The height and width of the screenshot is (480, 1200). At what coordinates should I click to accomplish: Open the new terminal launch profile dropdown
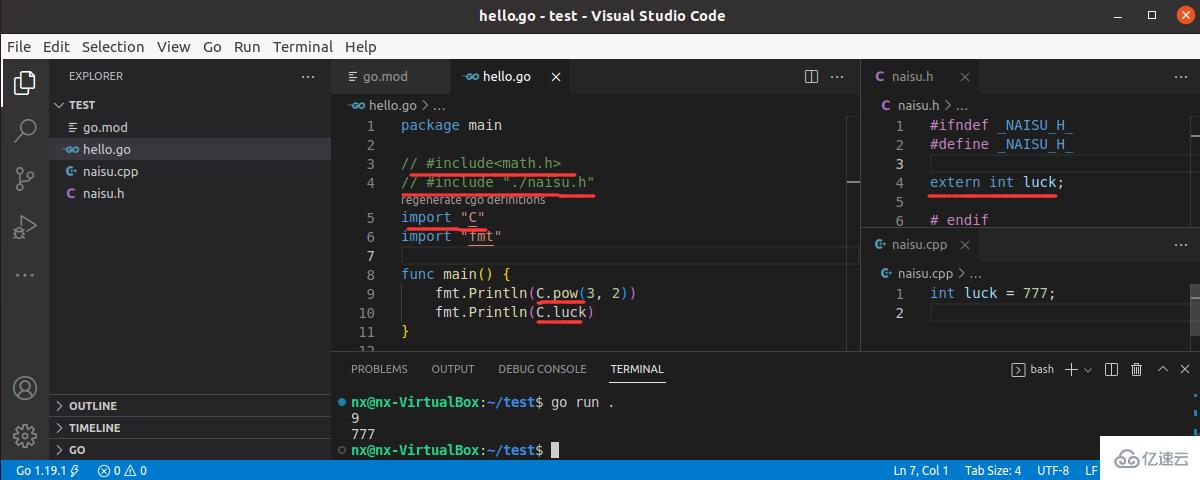point(1088,370)
